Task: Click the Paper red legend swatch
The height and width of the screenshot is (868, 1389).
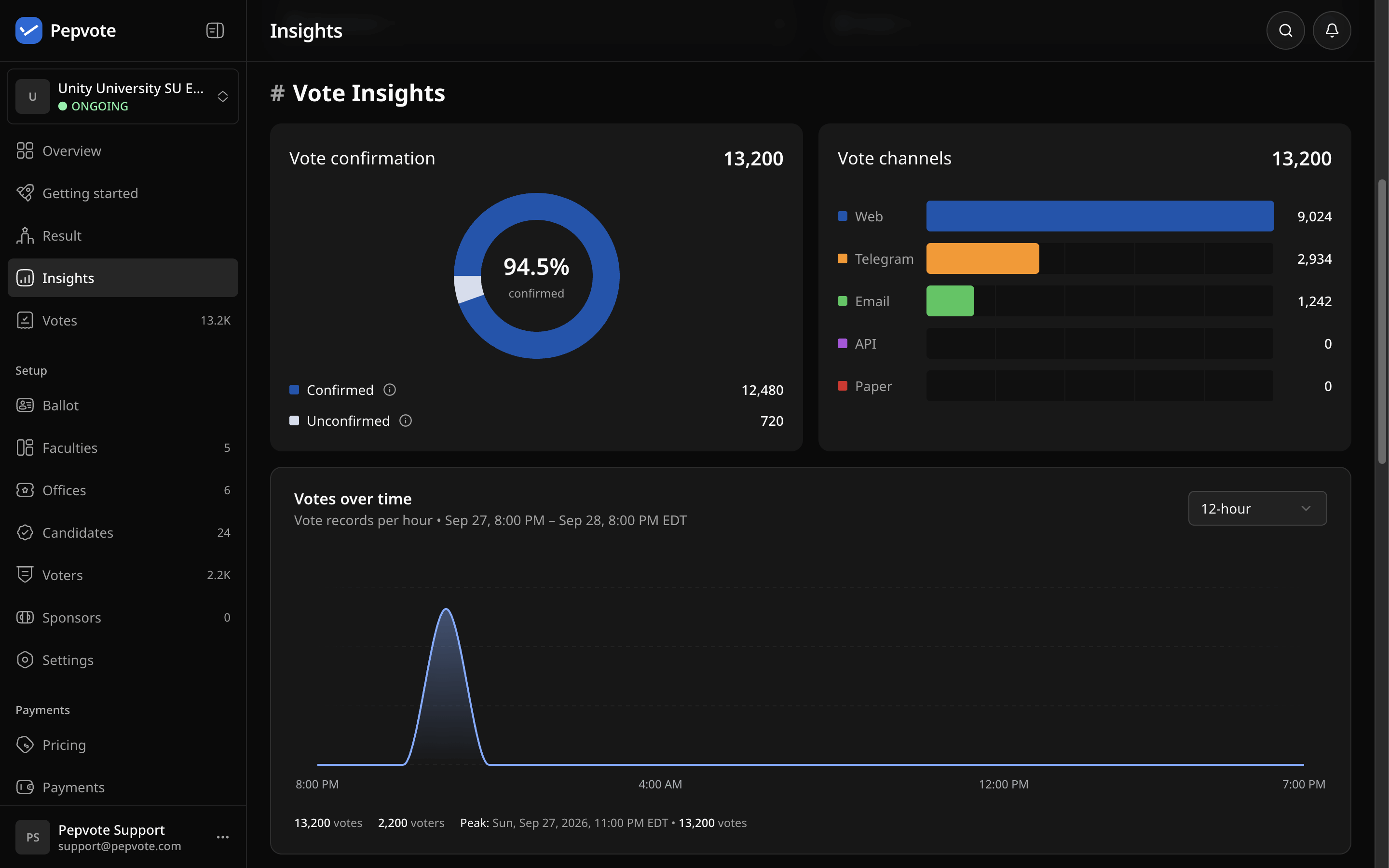Action: [x=843, y=386]
